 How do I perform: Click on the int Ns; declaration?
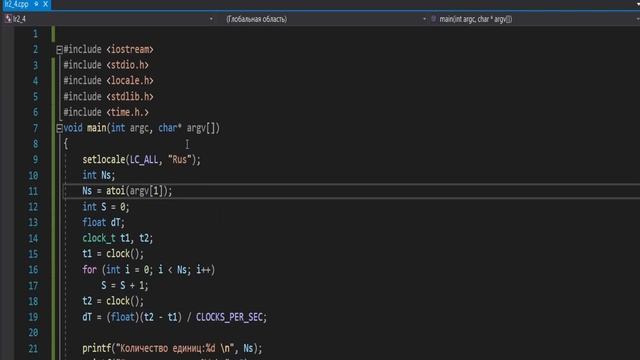click(x=99, y=176)
